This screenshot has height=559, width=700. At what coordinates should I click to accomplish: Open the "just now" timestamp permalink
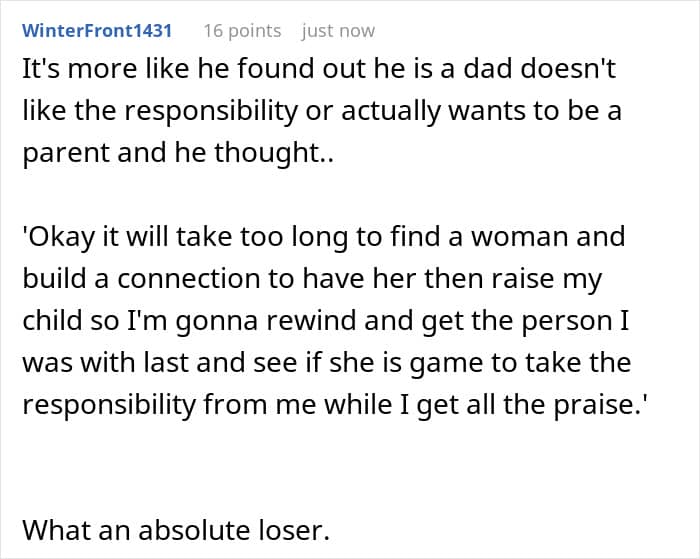point(338,31)
